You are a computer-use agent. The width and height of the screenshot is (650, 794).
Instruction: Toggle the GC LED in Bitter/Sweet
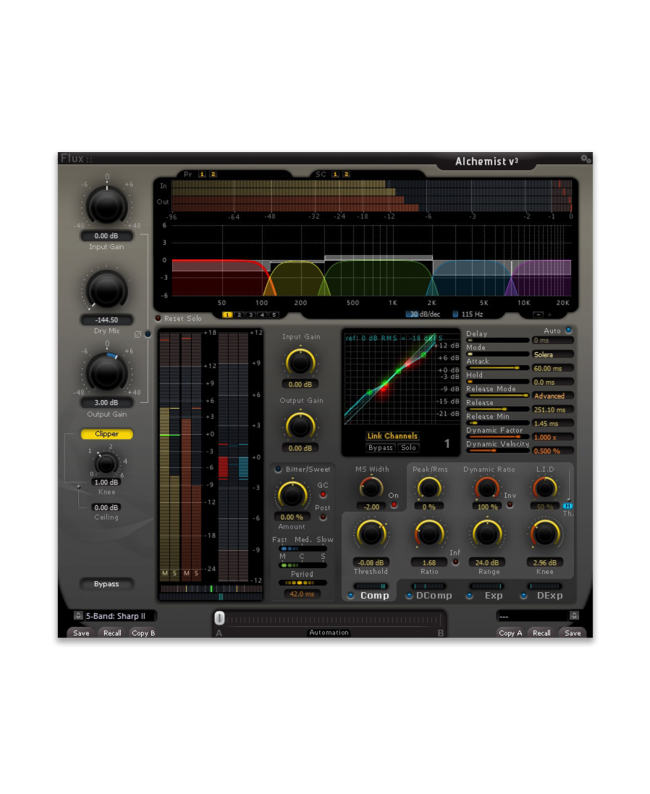click(x=323, y=495)
